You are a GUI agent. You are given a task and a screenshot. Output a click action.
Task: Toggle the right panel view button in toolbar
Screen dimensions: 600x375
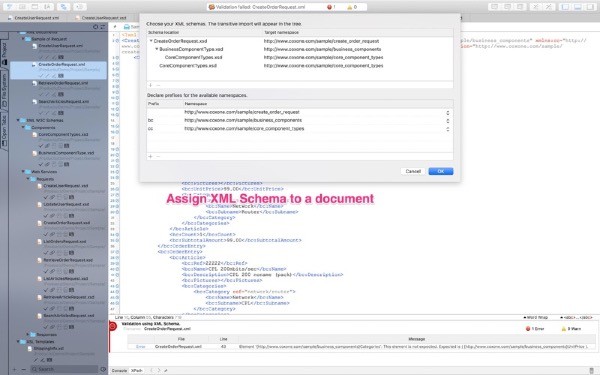coord(590,7)
